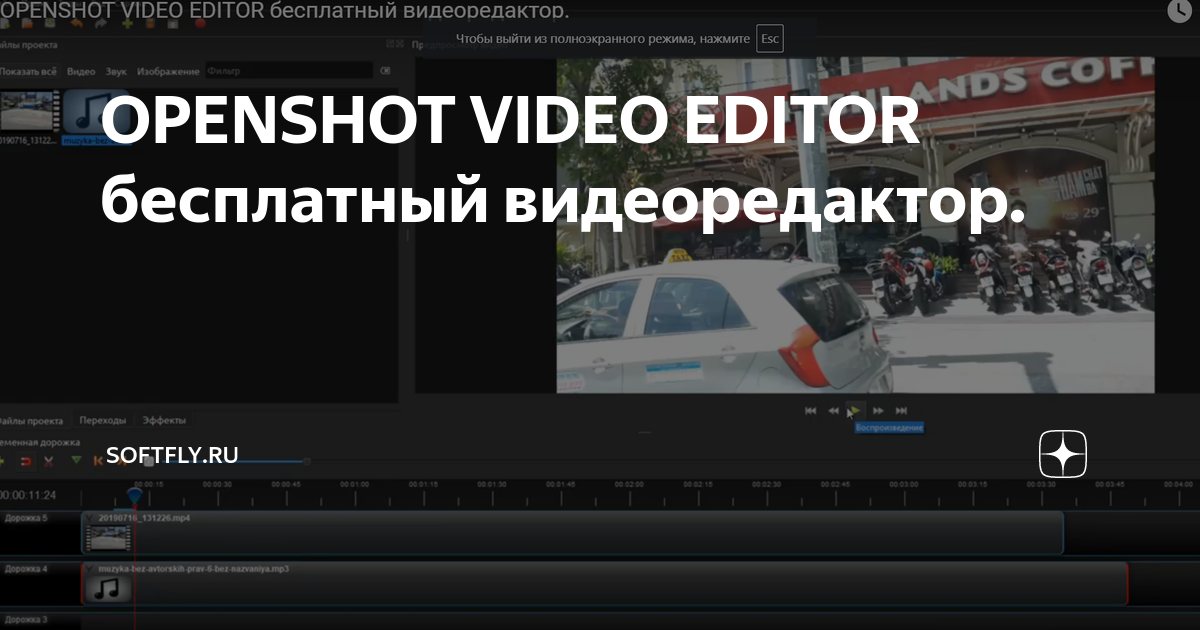The height and width of the screenshot is (630, 1200).
Task: Click the 00:00:11:24 timecode display
Action: point(28,495)
